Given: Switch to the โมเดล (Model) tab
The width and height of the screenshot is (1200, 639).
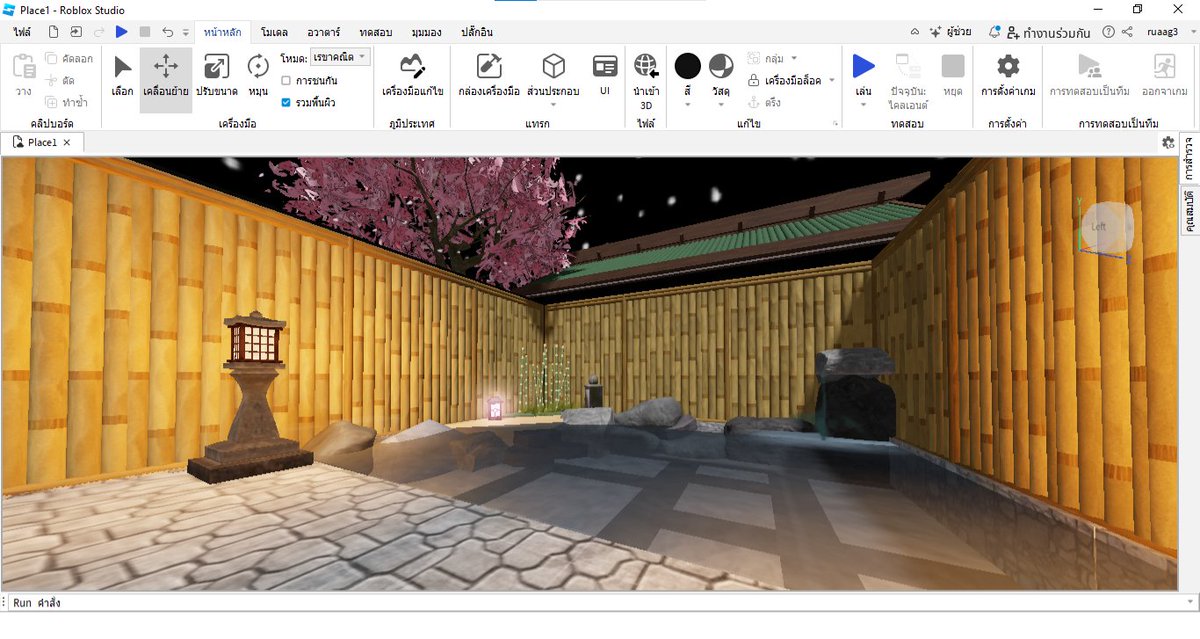Looking at the screenshot, I should (x=275, y=32).
